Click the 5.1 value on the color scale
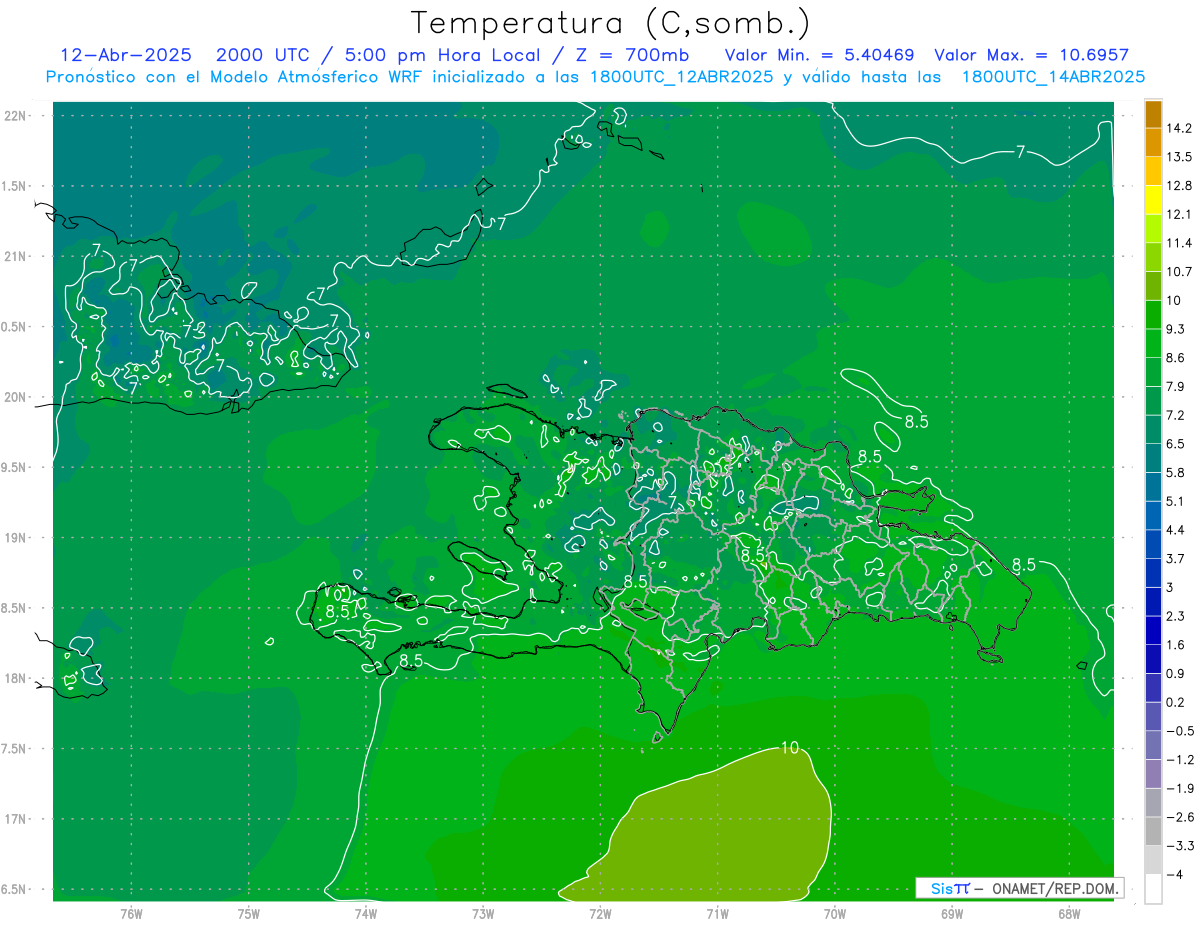This screenshot has height=927, width=1200. (x=1177, y=501)
